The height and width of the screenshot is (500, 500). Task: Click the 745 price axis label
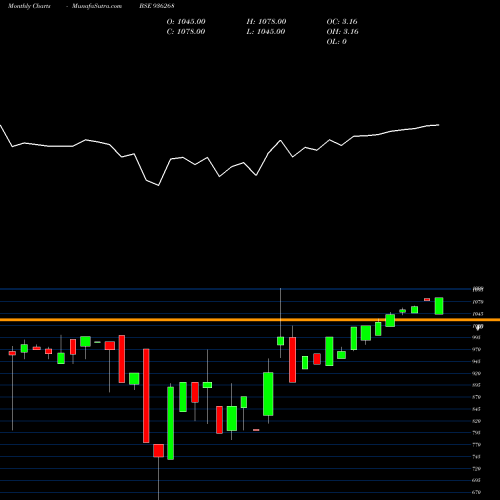477,457
